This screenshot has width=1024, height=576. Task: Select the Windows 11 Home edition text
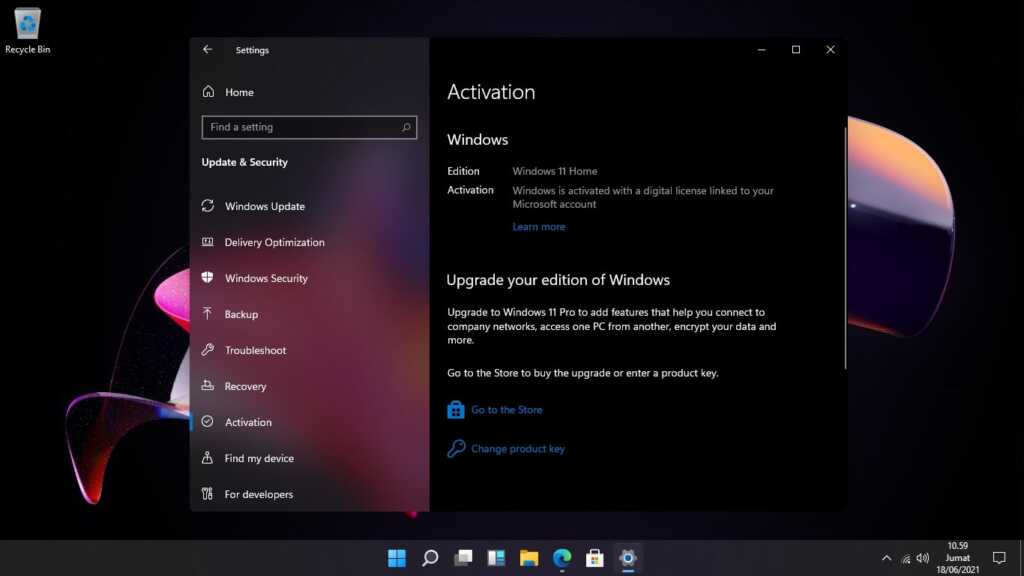point(554,171)
